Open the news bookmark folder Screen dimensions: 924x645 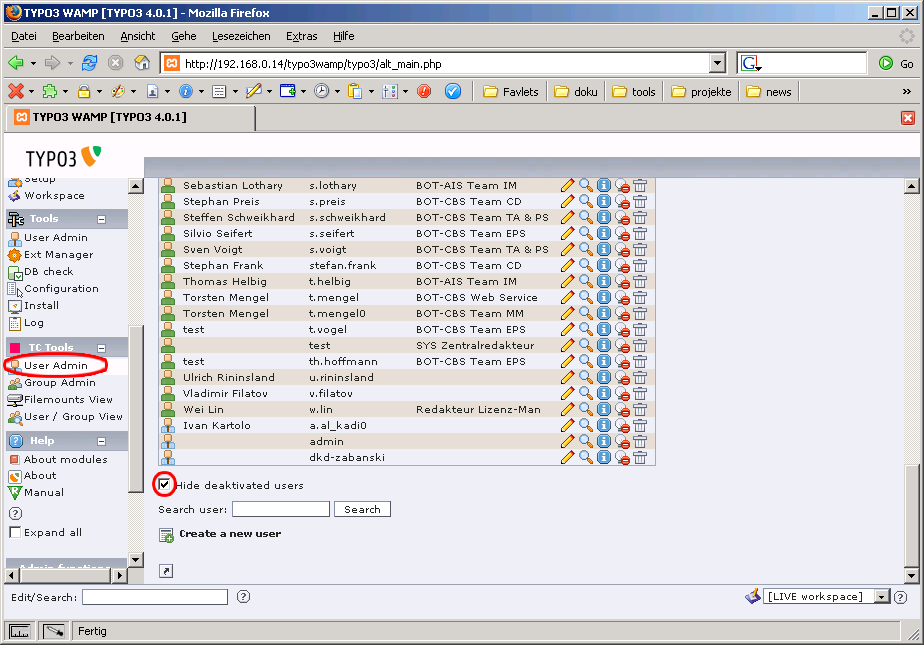pyautogui.click(x=770, y=92)
